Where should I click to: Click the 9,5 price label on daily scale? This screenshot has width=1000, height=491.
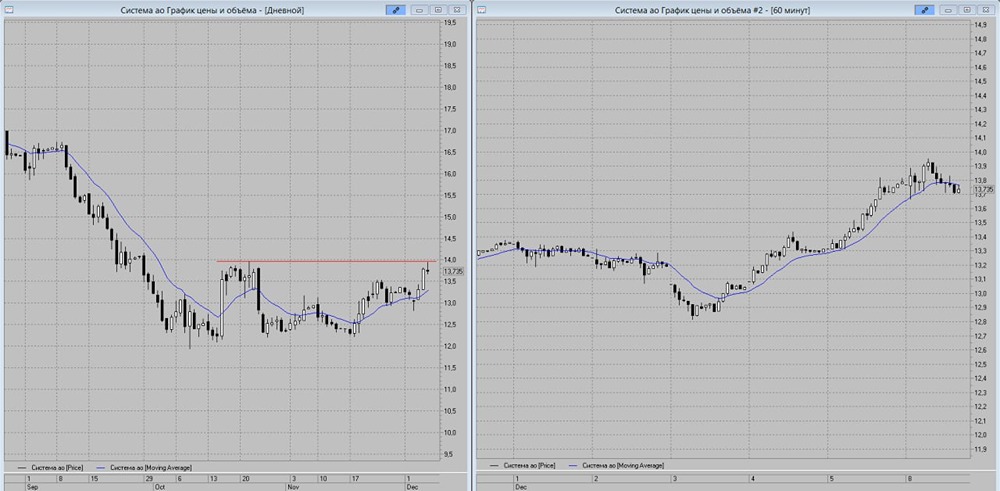(450, 454)
